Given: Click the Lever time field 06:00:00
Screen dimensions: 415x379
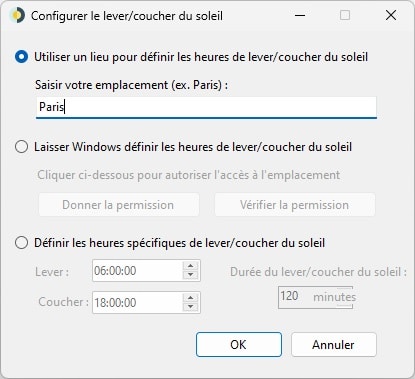Looking at the screenshot, I should click(x=137, y=271).
